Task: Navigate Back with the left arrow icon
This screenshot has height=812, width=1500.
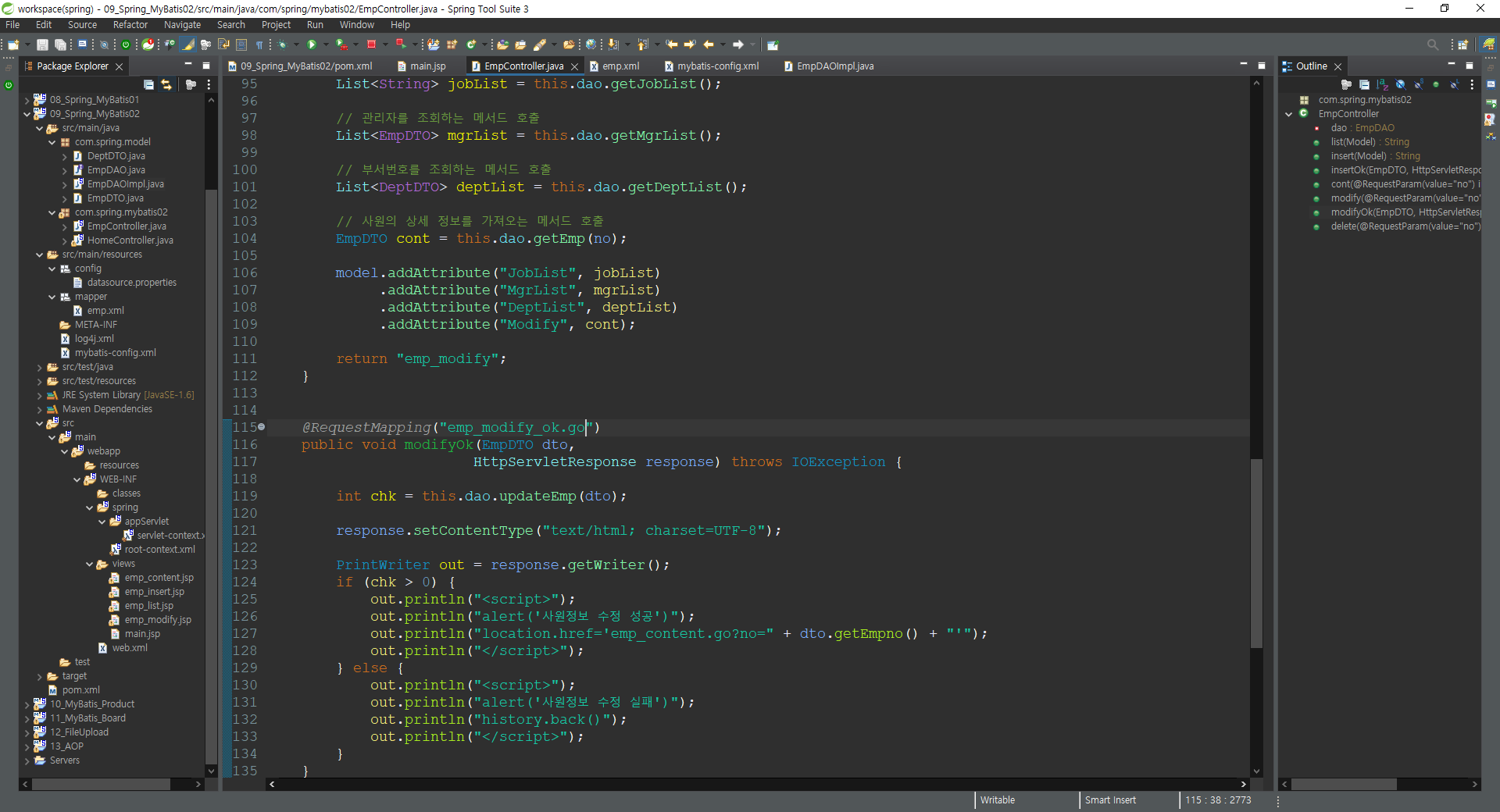Action: click(x=709, y=45)
